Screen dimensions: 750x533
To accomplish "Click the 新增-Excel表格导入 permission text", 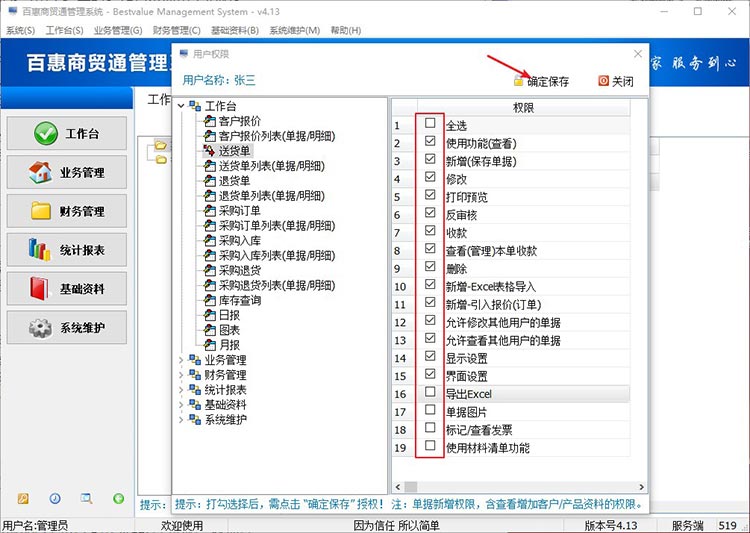I will (491, 287).
